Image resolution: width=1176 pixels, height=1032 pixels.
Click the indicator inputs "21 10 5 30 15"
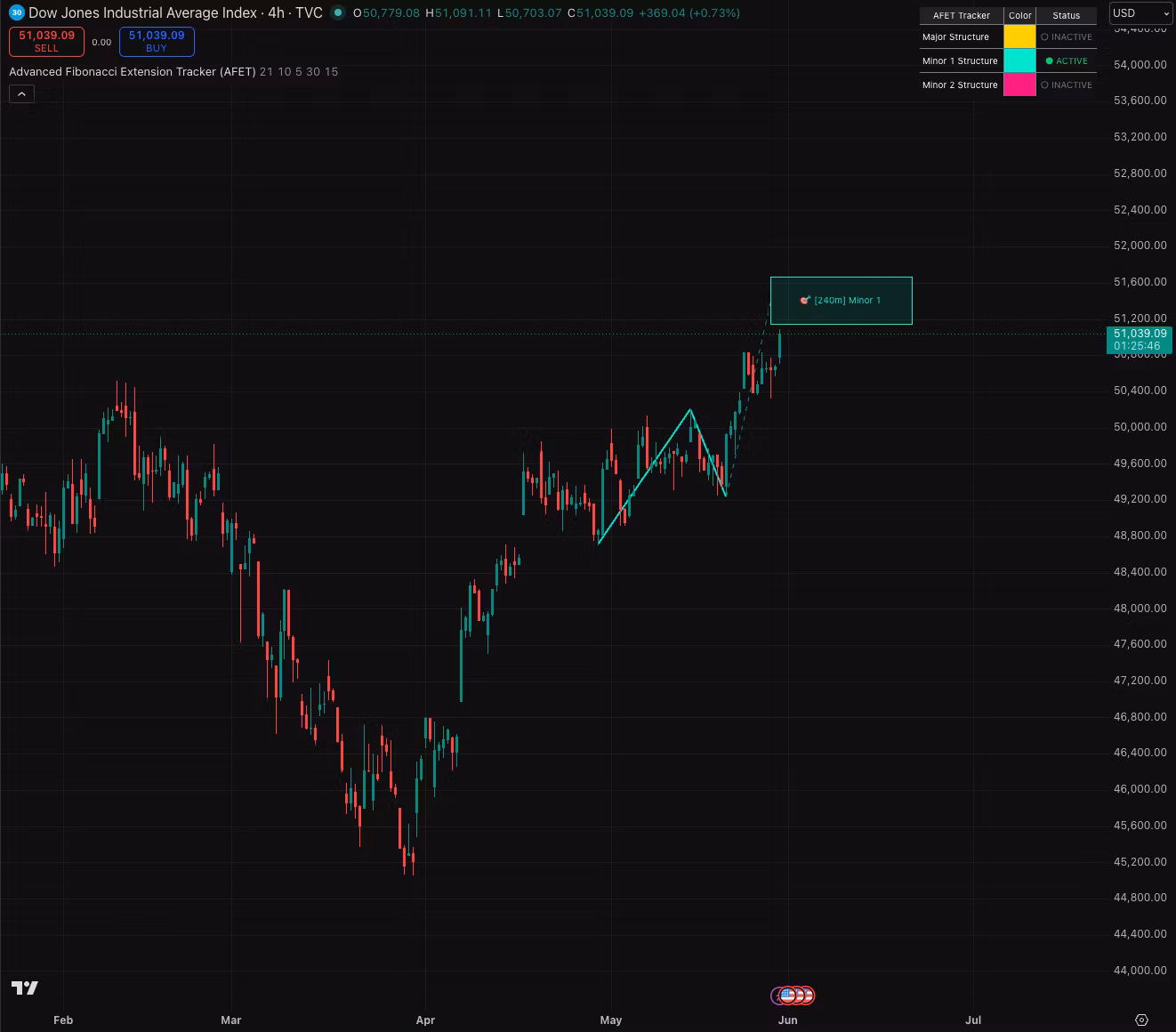click(299, 72)
